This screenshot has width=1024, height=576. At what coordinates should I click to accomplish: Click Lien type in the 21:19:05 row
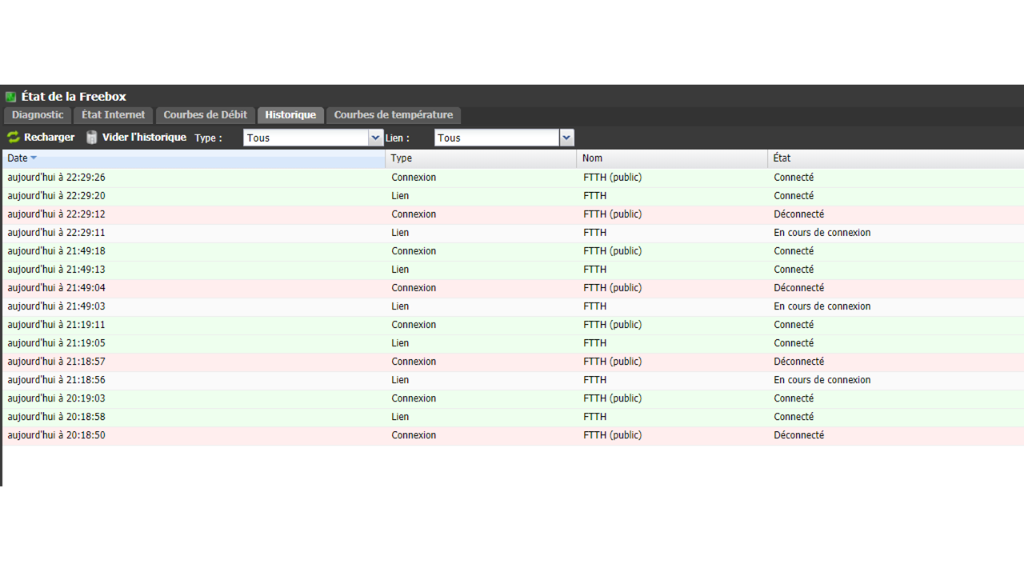pyautogui.click(x=400, y=343)
